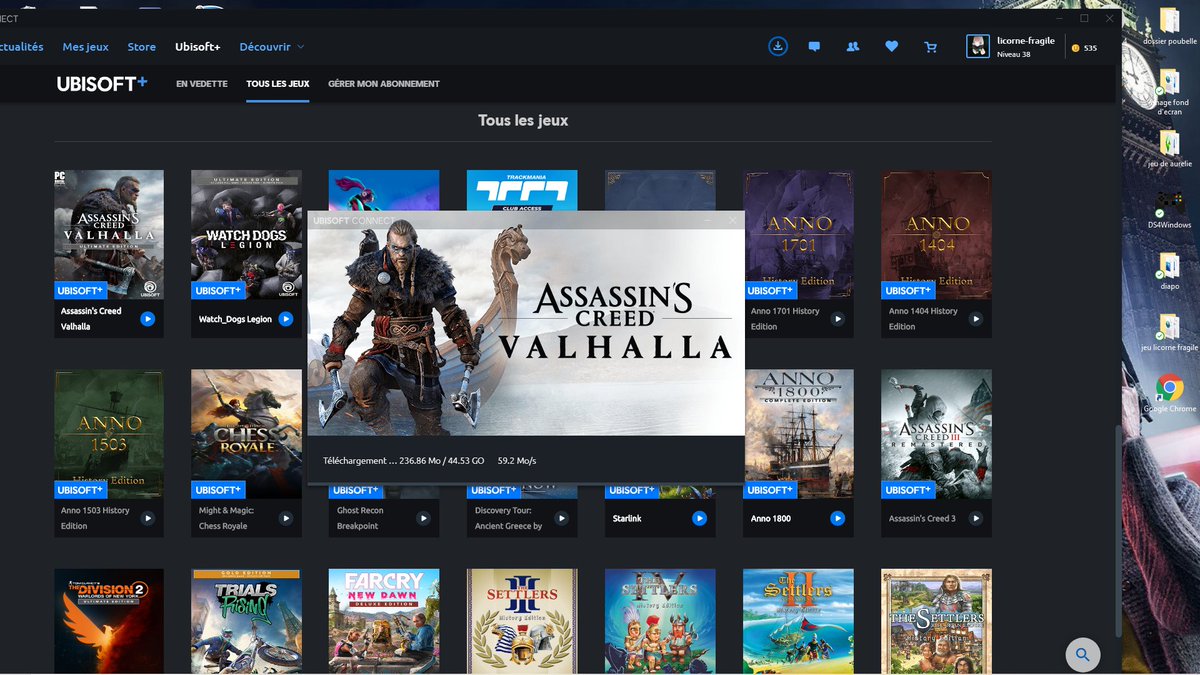Image resolution: width=1200 pixels, height=675 pixels.
Task: Open the Anno 1800 cover art
Action: (799, 434)
